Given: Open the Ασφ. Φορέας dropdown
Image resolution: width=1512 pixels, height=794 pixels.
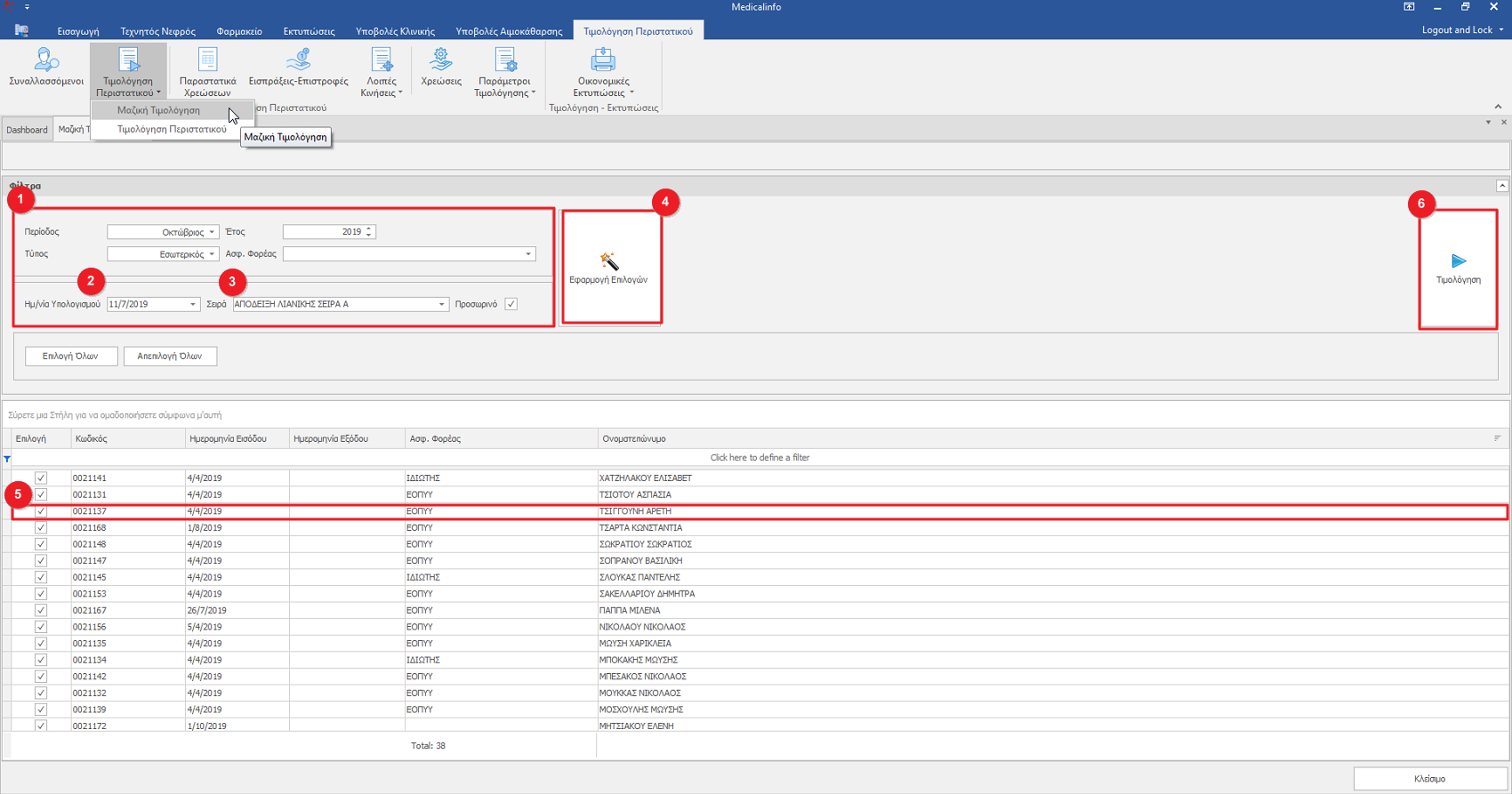Looking at the screenshot, I should pyautogui.click(x=528, y=254).
